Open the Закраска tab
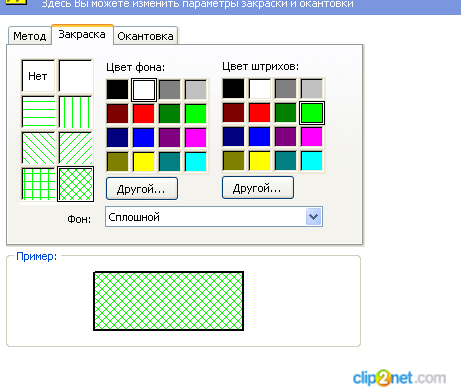Screen dimensions: 461x389 [82, 34]
